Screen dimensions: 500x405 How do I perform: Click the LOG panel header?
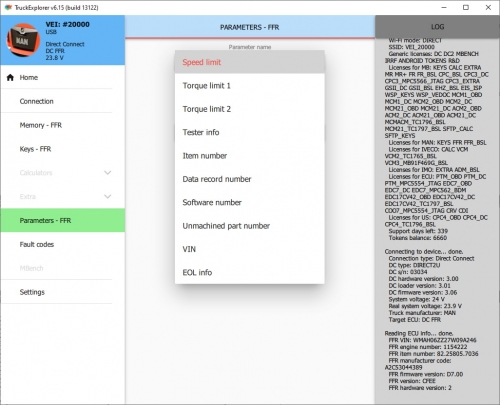pos(437,27)
